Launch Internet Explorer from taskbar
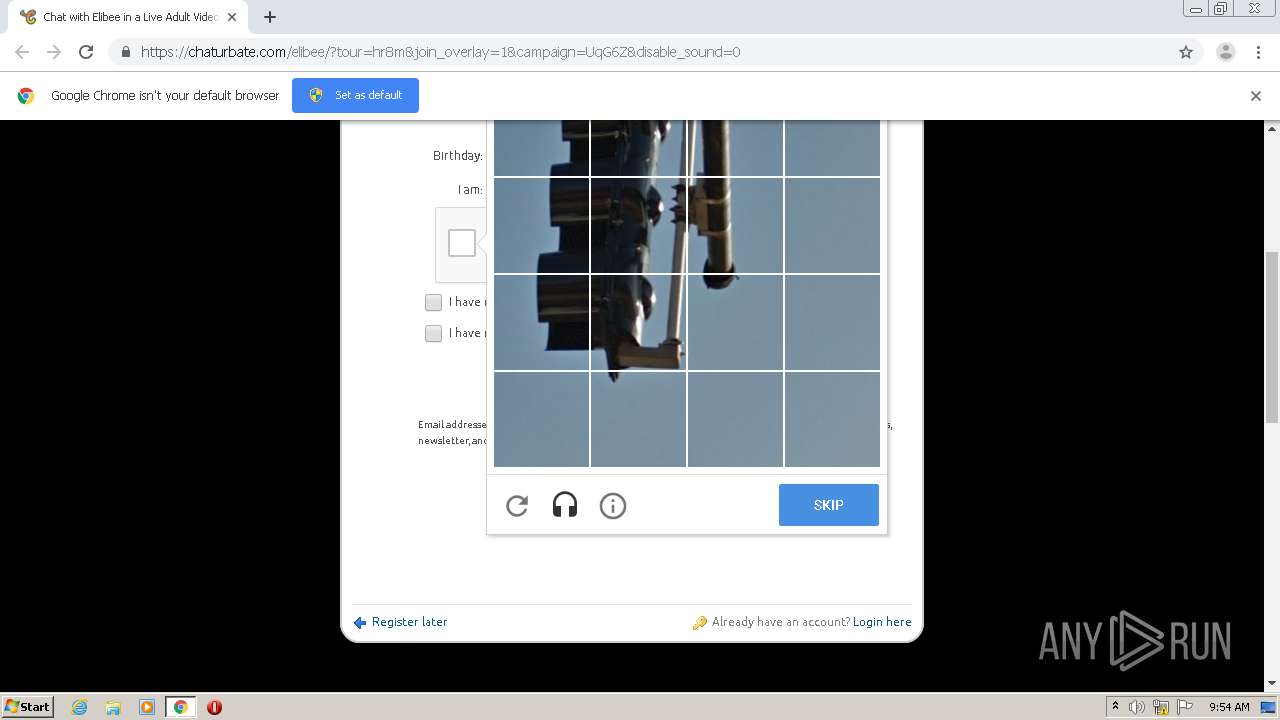 tap(79, 707)
